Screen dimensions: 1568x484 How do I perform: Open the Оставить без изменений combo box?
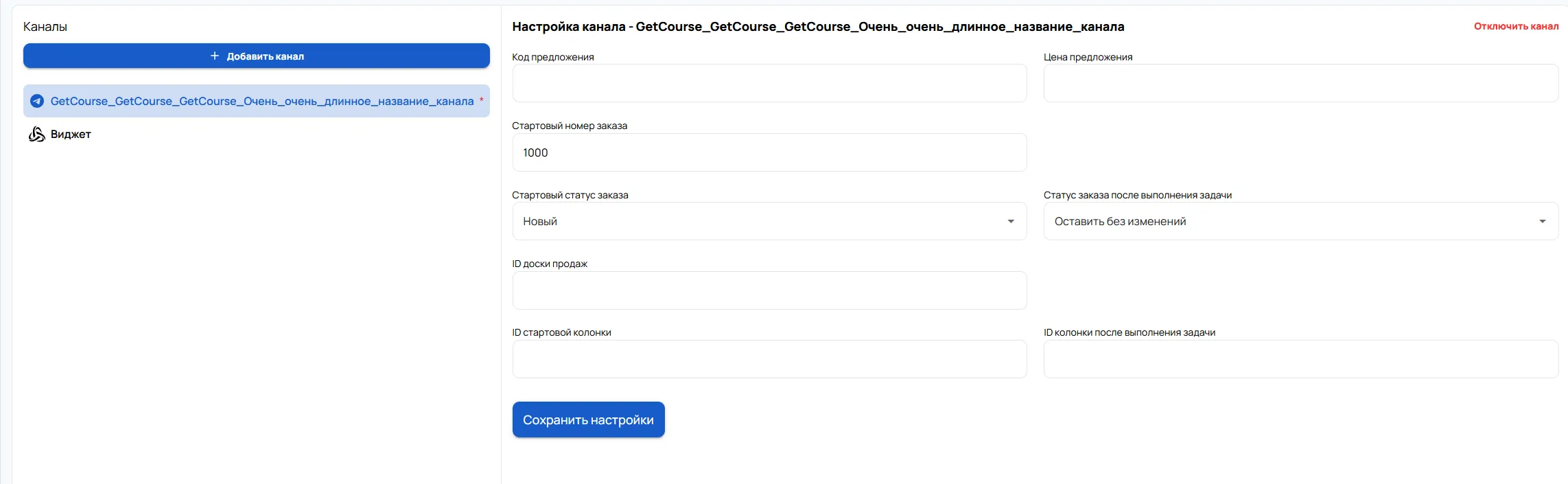tap(1290, 221)
